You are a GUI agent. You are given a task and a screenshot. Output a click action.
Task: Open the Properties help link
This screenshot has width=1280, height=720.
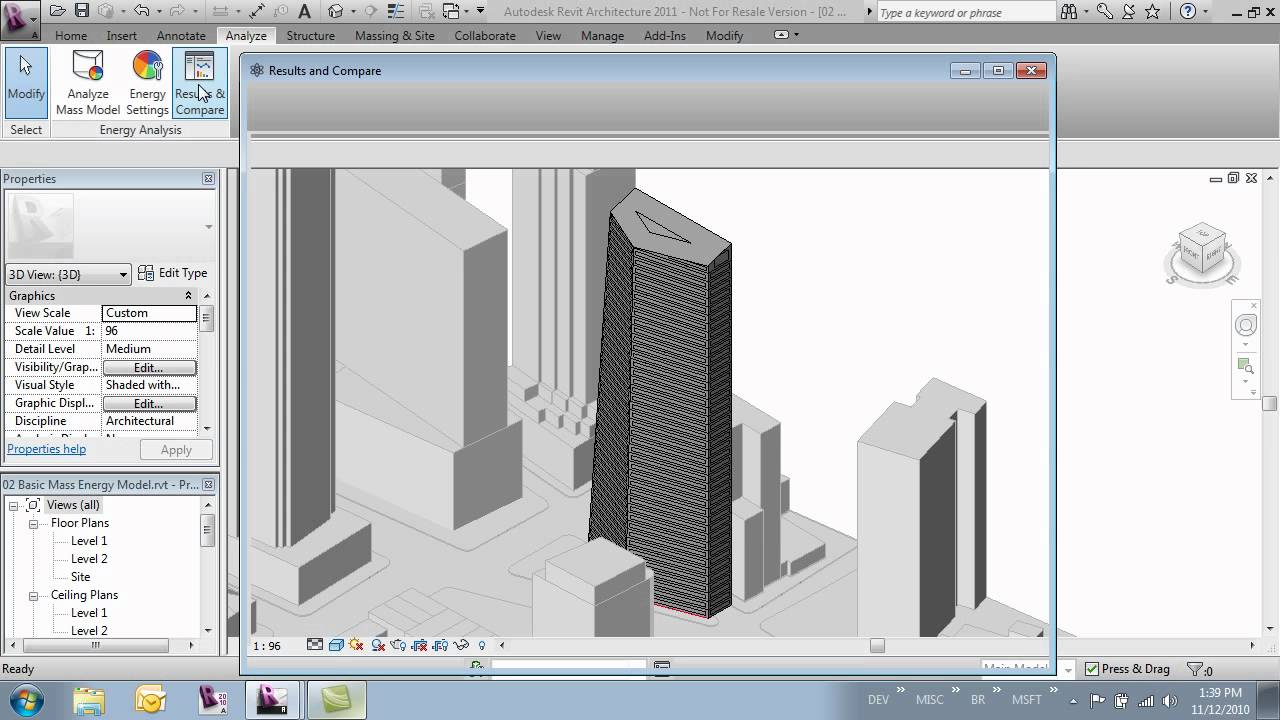tap(46, 448)
